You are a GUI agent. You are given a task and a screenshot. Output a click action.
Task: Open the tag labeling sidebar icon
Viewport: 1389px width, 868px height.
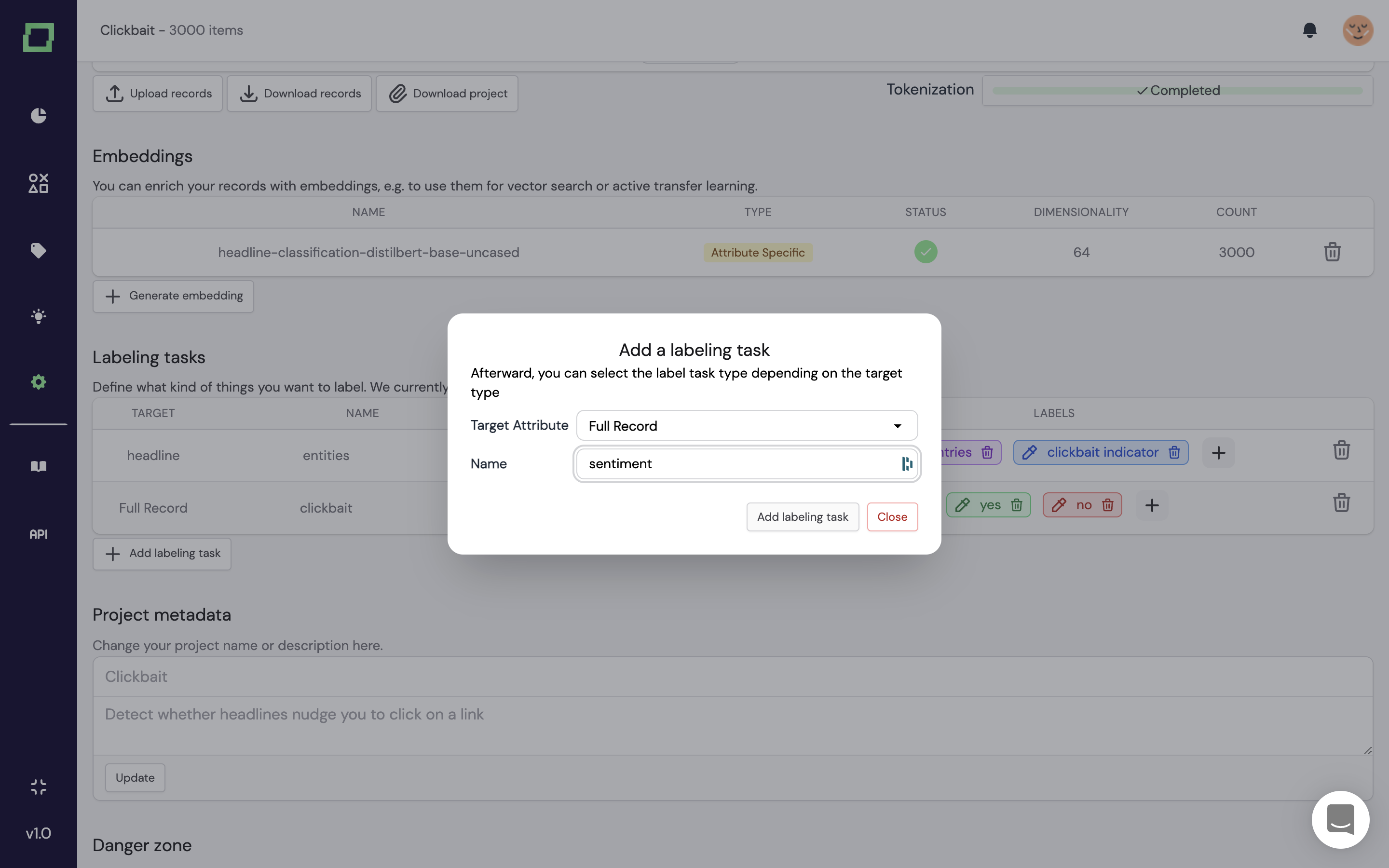(39, 250)
